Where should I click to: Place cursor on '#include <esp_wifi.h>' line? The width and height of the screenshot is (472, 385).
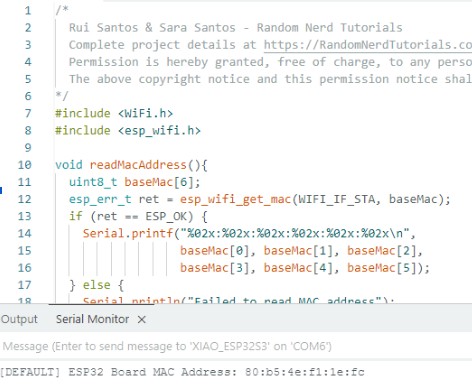tap(128, 131)
